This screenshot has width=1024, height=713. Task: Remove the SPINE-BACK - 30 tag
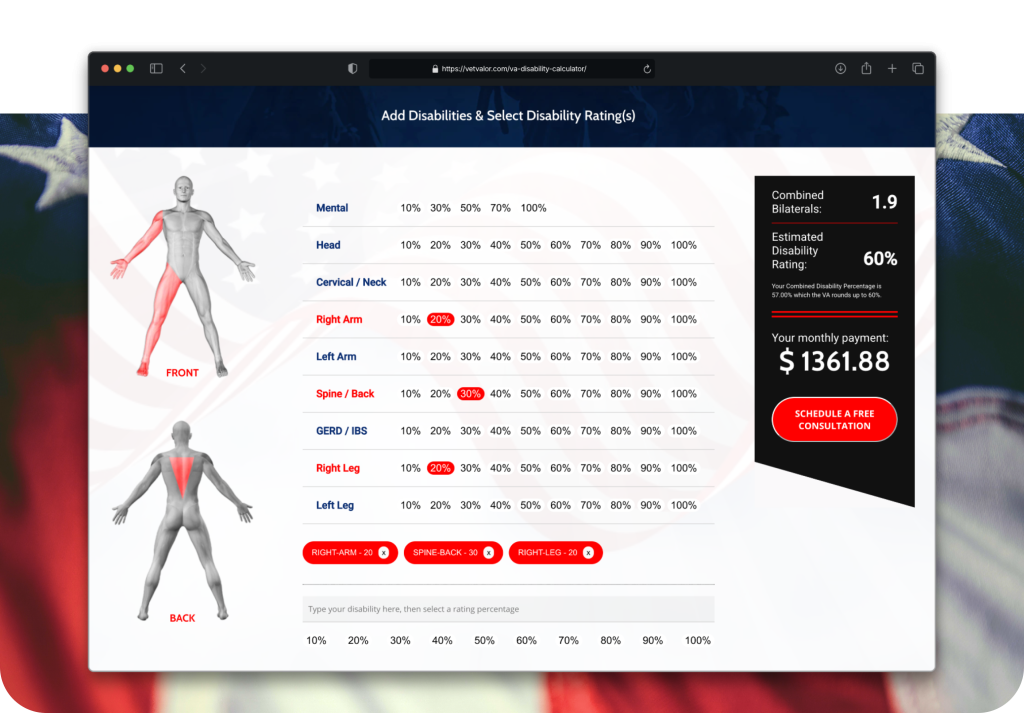489,552
